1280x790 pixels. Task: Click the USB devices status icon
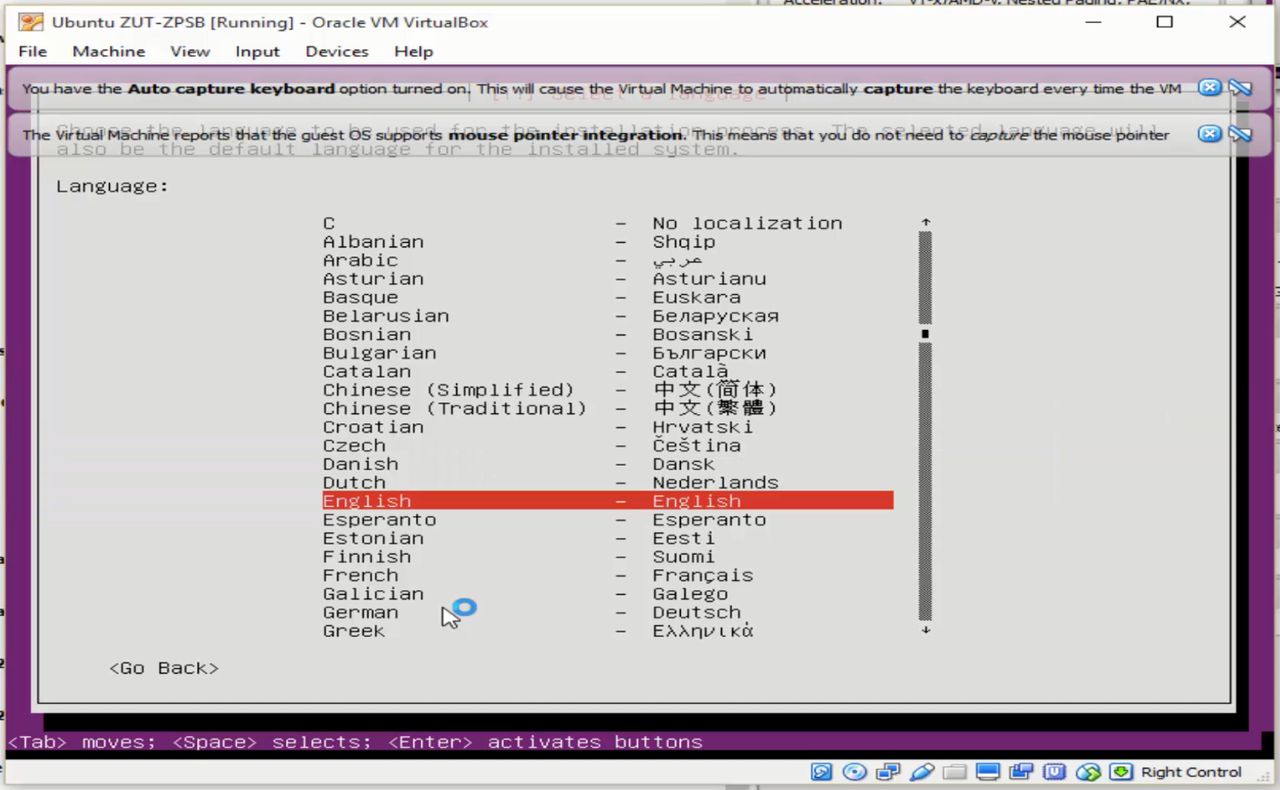(x=922, y=772)
